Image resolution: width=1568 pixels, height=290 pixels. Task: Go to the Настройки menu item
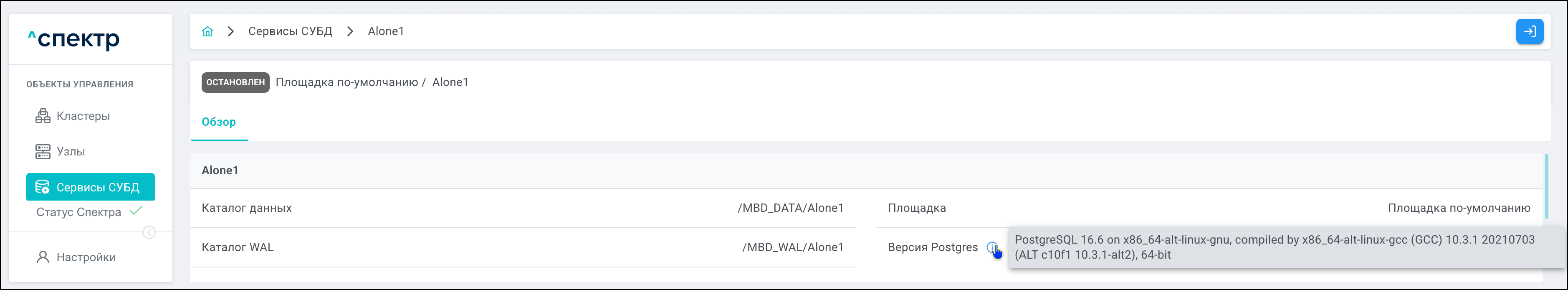coord(86,257)
